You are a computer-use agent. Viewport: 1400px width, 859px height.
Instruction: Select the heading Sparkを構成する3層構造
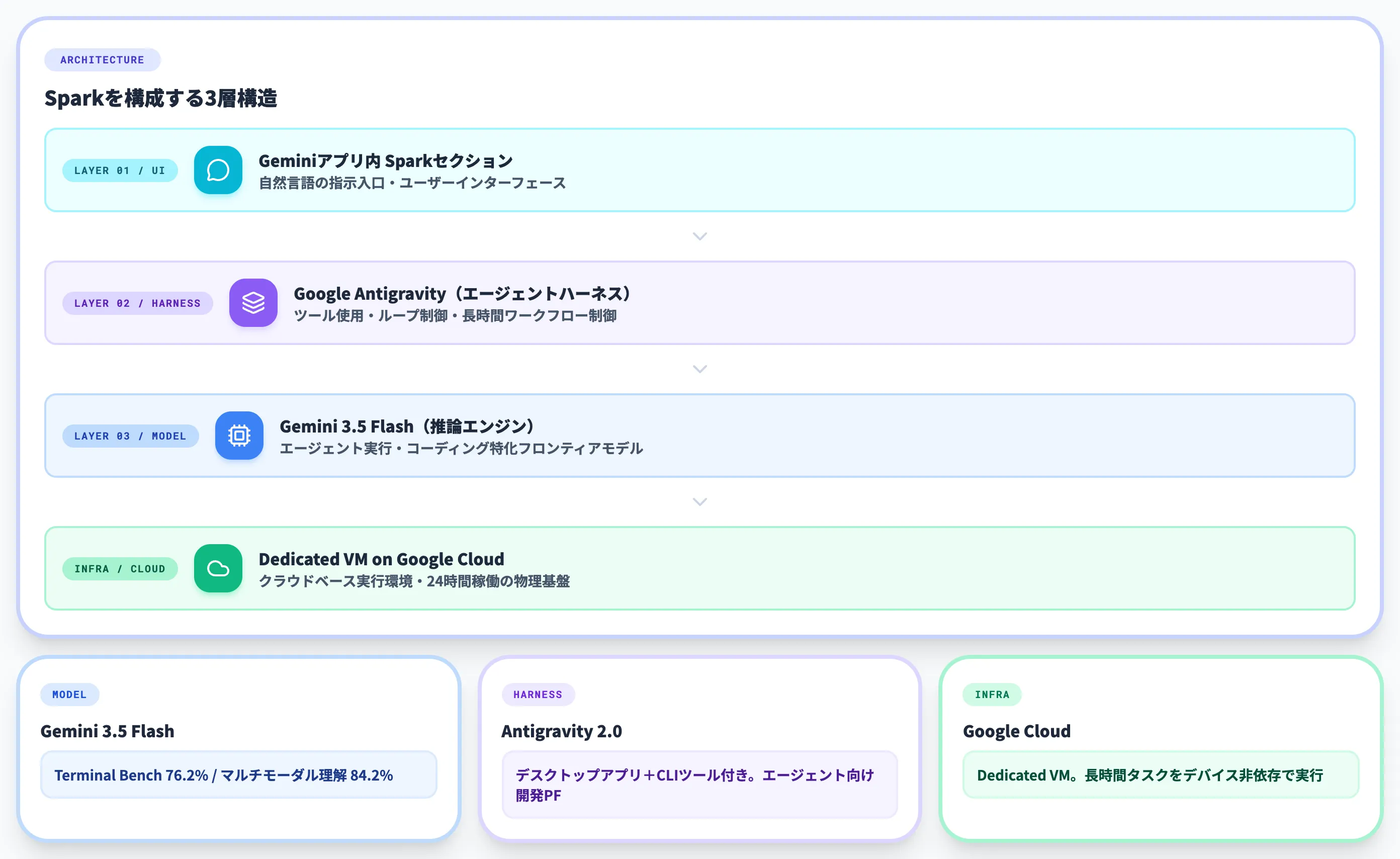pos(161,98)
